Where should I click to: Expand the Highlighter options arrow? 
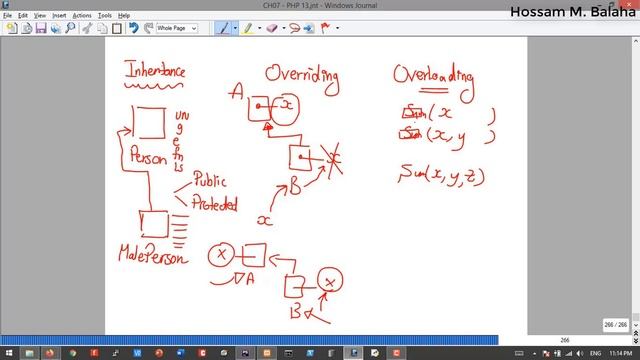259,28
